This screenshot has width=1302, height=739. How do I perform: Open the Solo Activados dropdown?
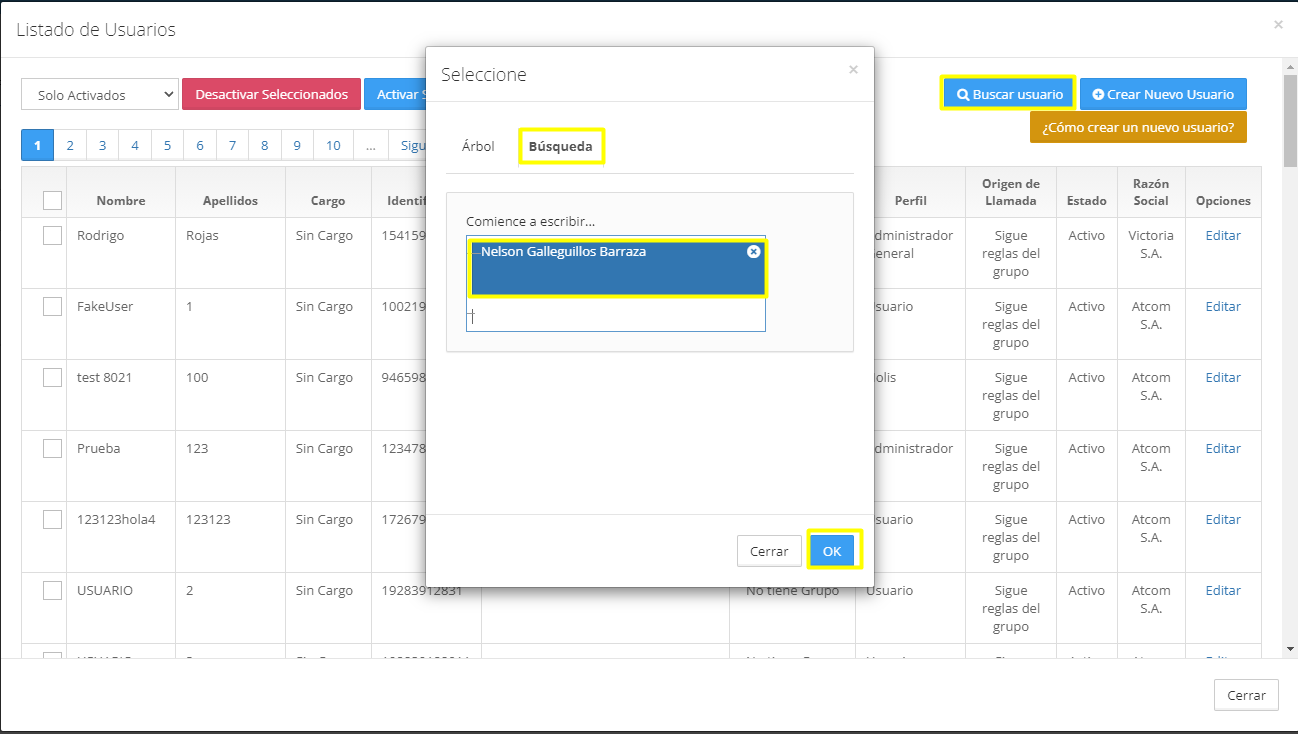(x=99, y=95)
